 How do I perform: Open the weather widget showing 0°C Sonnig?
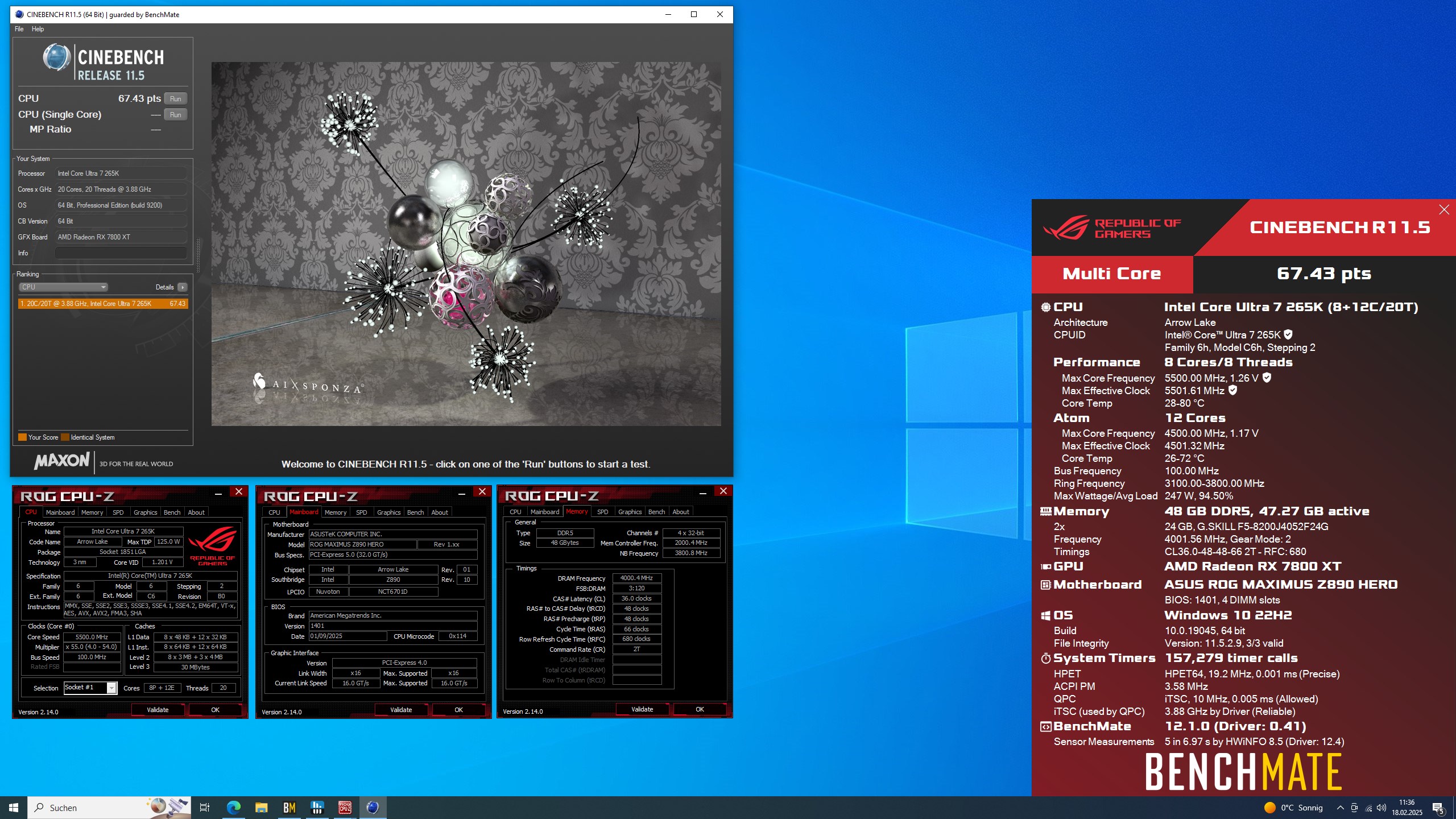tap(1294, 808)
